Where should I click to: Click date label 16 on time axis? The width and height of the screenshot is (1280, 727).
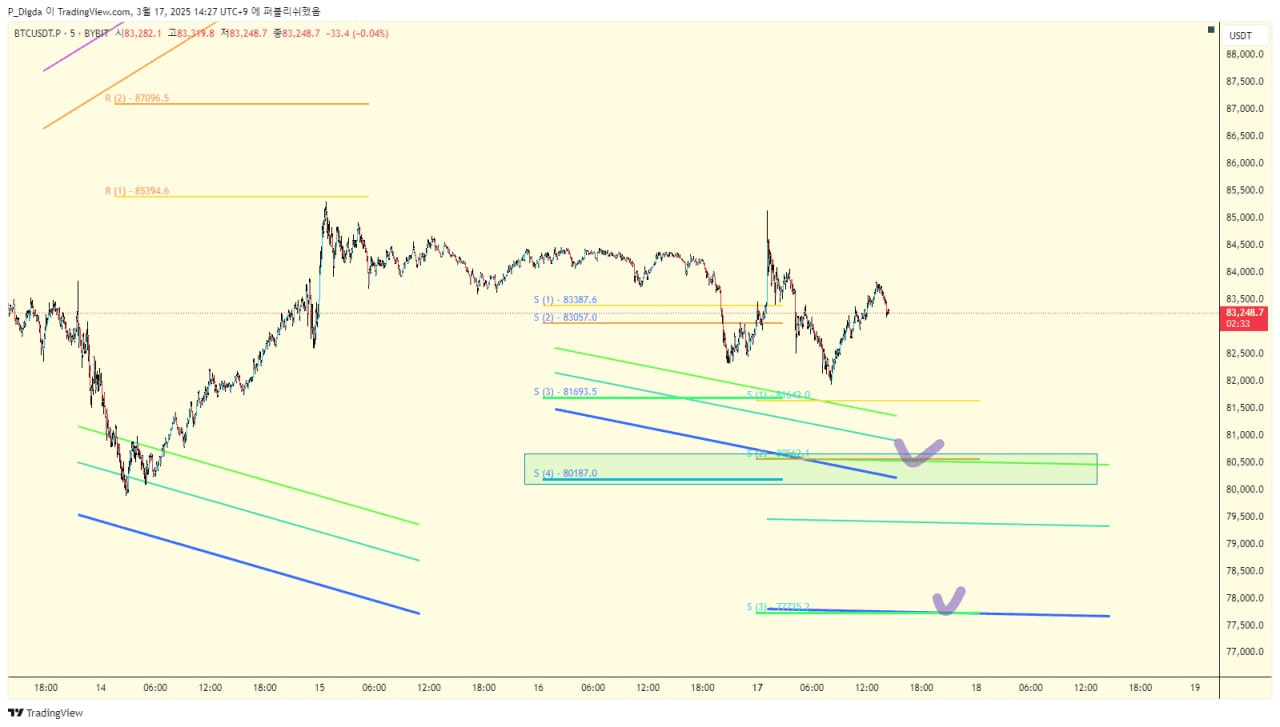point(539,688)
